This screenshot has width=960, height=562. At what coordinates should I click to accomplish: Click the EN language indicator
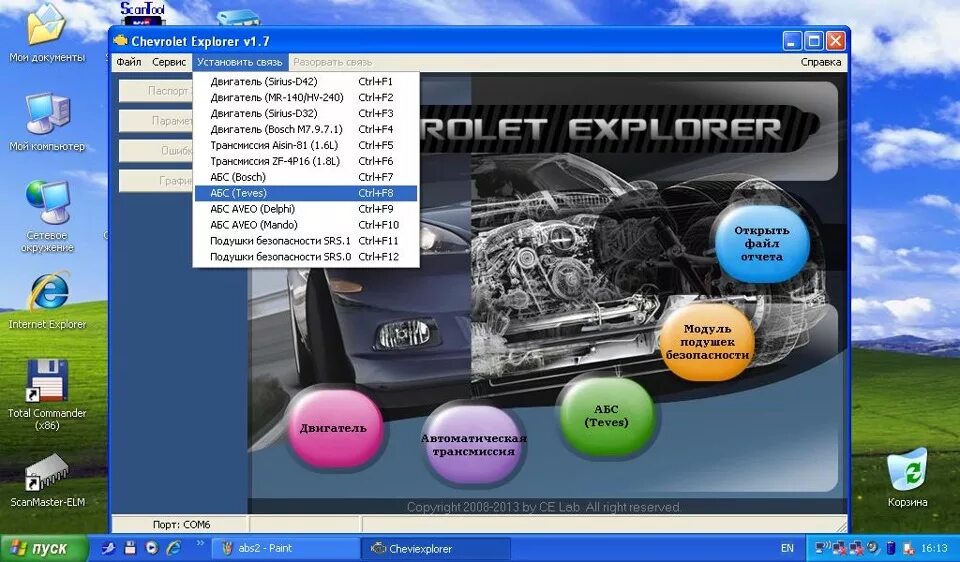tap(787, 549)
